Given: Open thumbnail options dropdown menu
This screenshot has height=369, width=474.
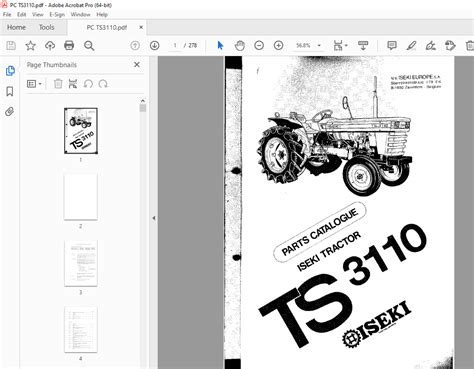Looking at the screenshot, I should [34, 84].
